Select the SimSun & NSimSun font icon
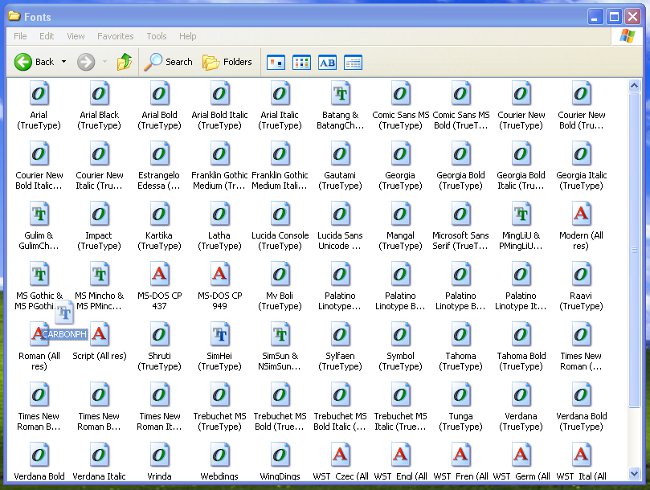 click(x=280, y=334)
